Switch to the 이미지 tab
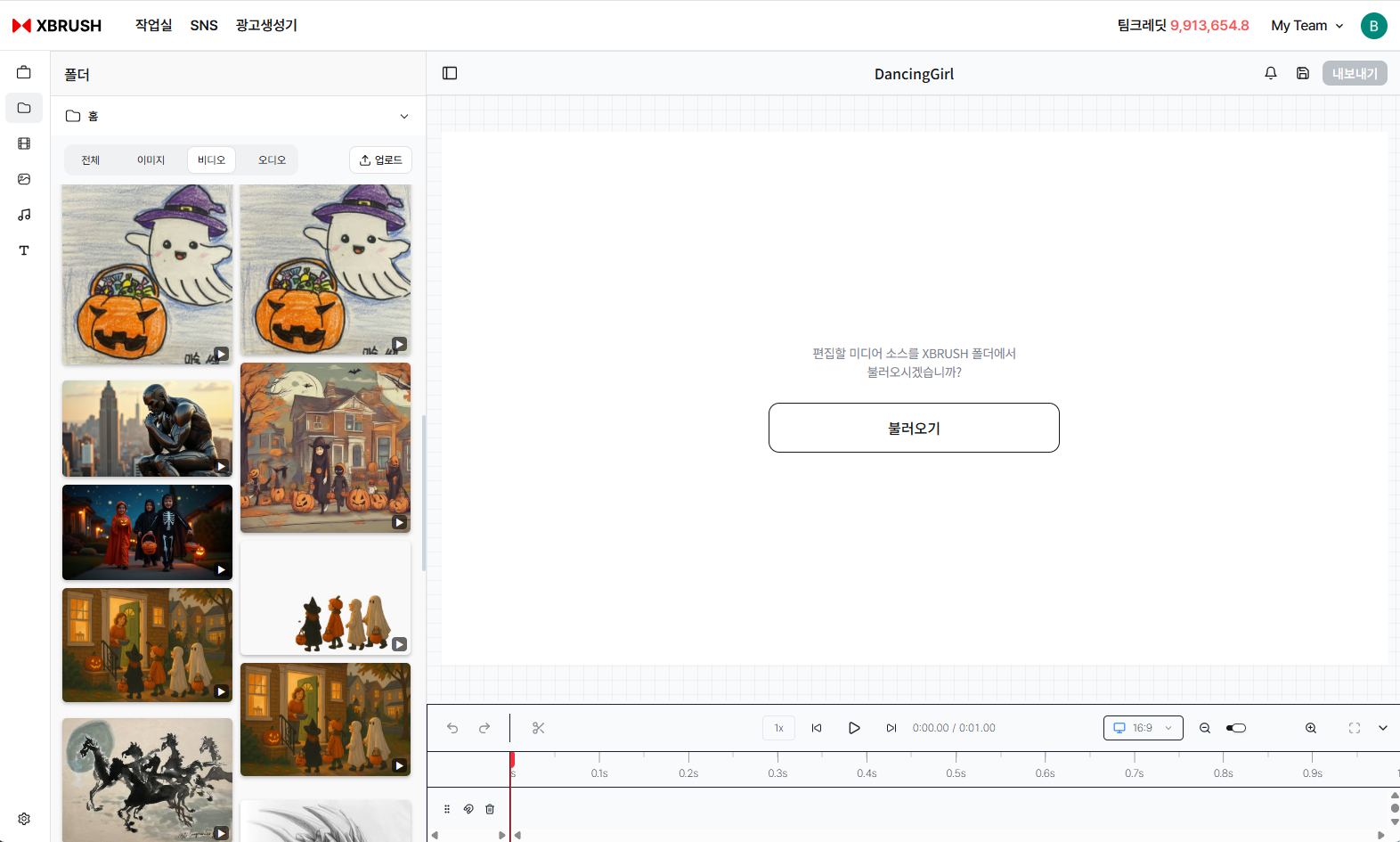The image size is (1400, 842). point(151,160)
